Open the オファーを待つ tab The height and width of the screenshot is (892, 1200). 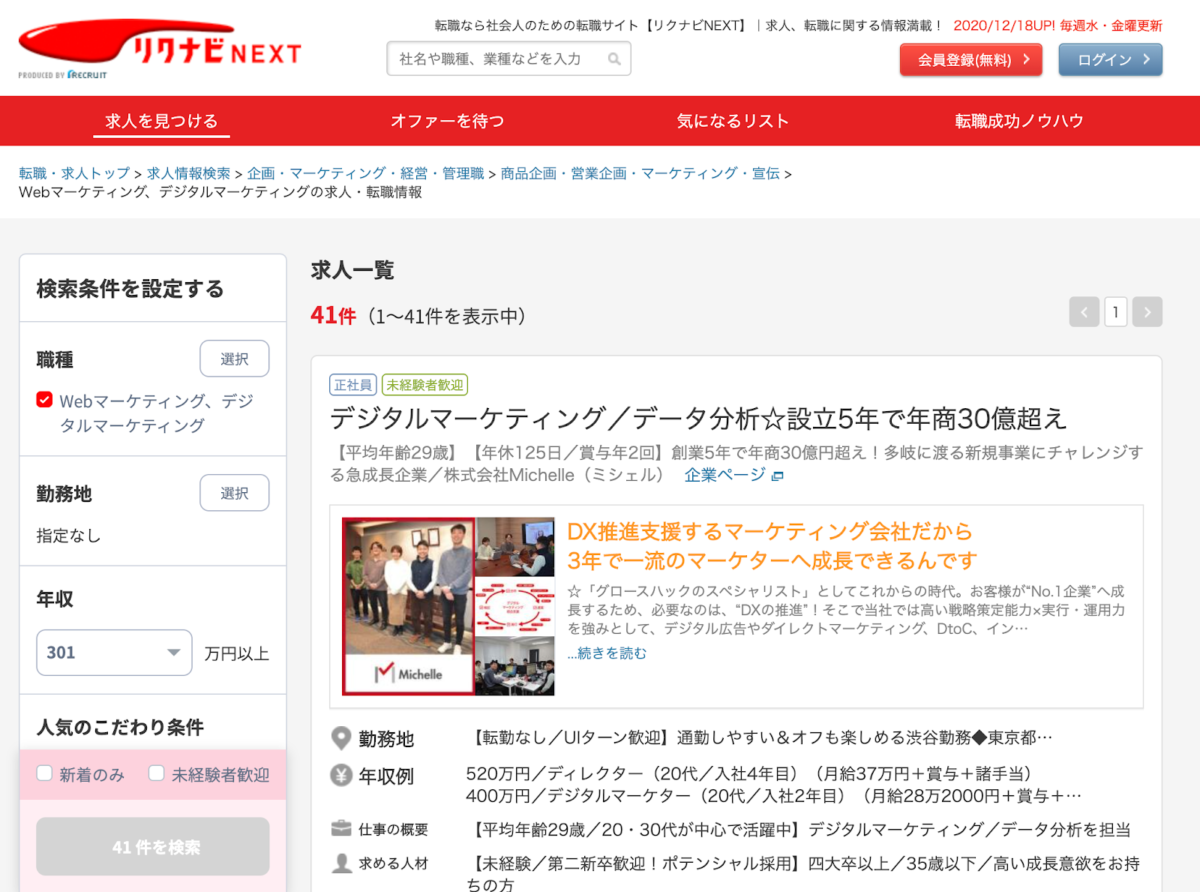pyautogui.click(x=447, y=121)
